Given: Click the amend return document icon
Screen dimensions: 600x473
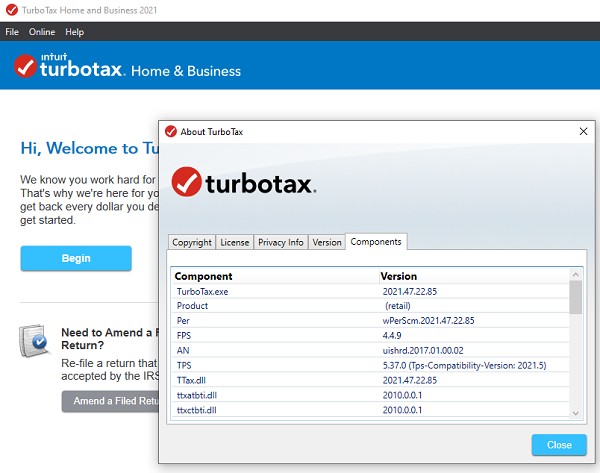Looking at the screenshot, I should [x=33, y=341].
